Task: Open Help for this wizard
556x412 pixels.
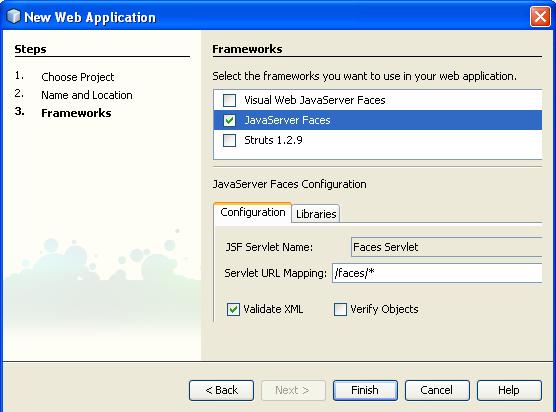Action: (509, 390)
